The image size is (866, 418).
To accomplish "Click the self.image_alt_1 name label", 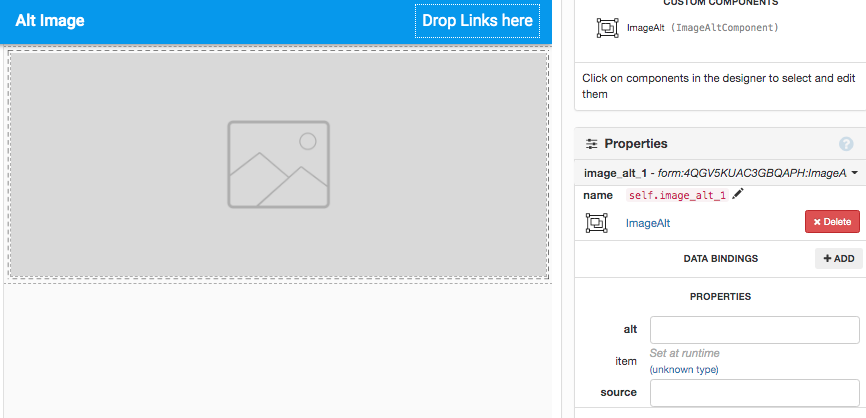I will [x=677, y=195].
